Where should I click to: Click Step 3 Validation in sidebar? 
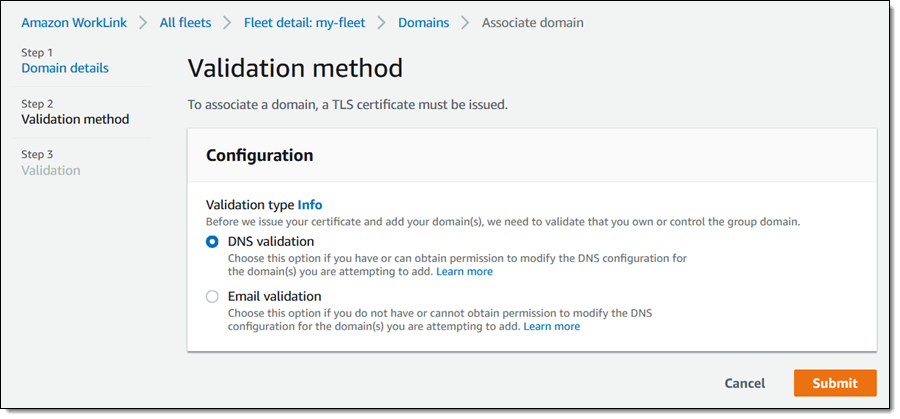pos(51,170)
